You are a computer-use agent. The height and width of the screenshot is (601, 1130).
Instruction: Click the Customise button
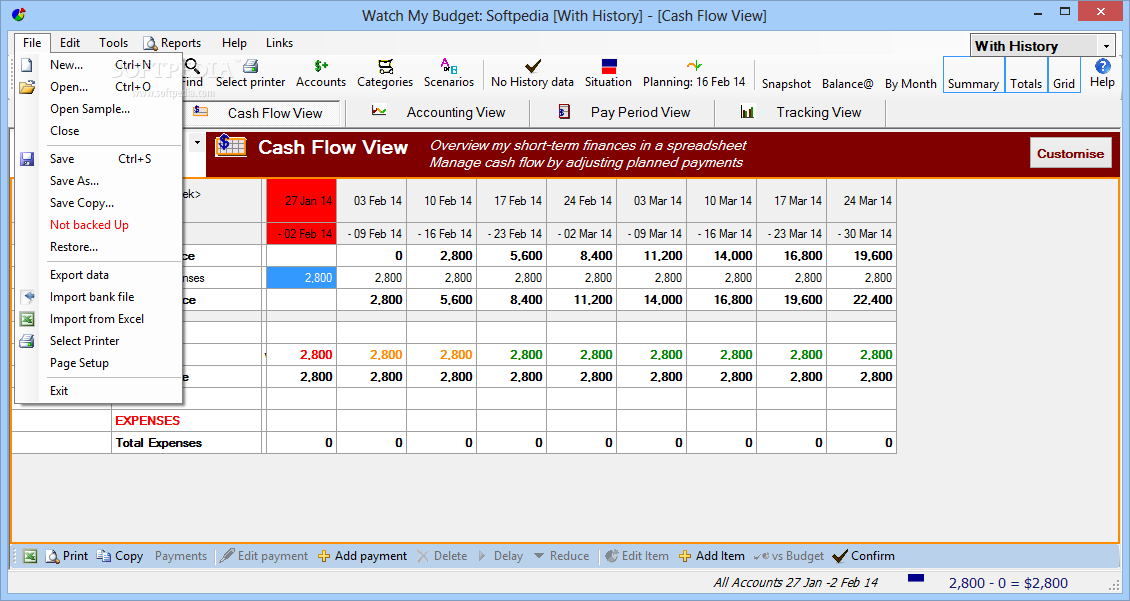[1070, 153]
